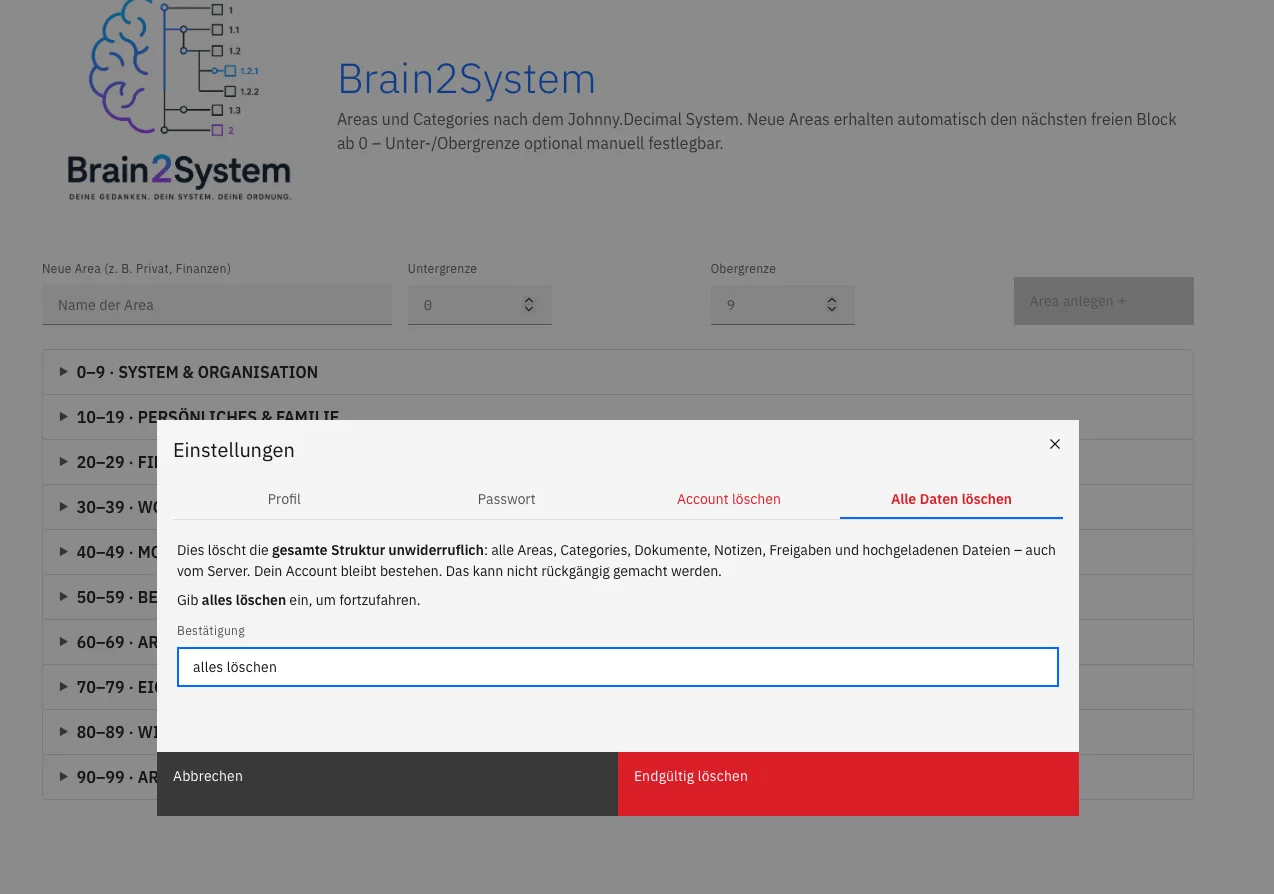Expand the 60–69 area triangle
Viewport: 1274px width, 894px height.
[64, 642]
